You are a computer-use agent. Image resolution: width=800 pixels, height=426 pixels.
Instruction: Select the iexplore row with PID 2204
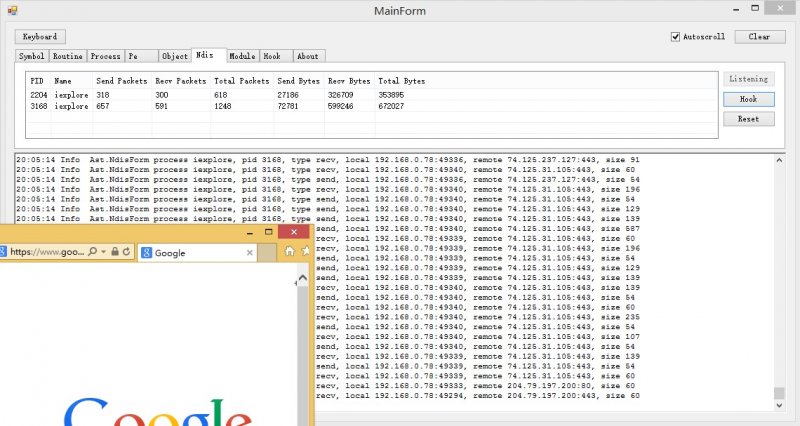pos(372,95)
